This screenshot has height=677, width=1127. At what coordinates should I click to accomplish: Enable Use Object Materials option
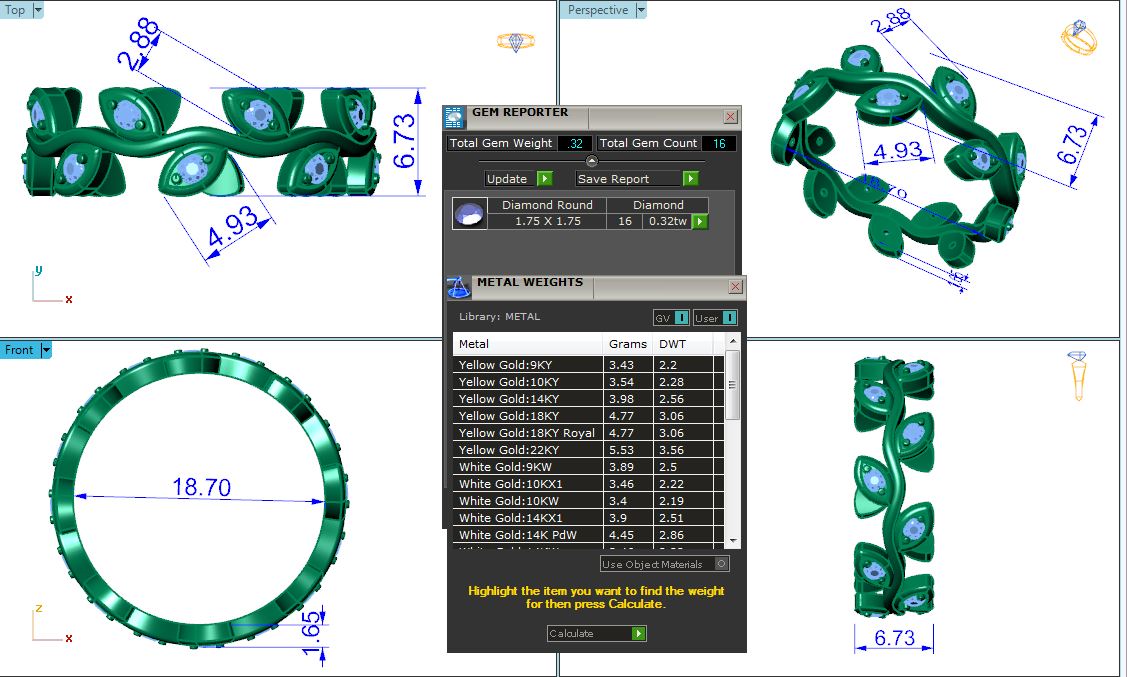(722, 564)
